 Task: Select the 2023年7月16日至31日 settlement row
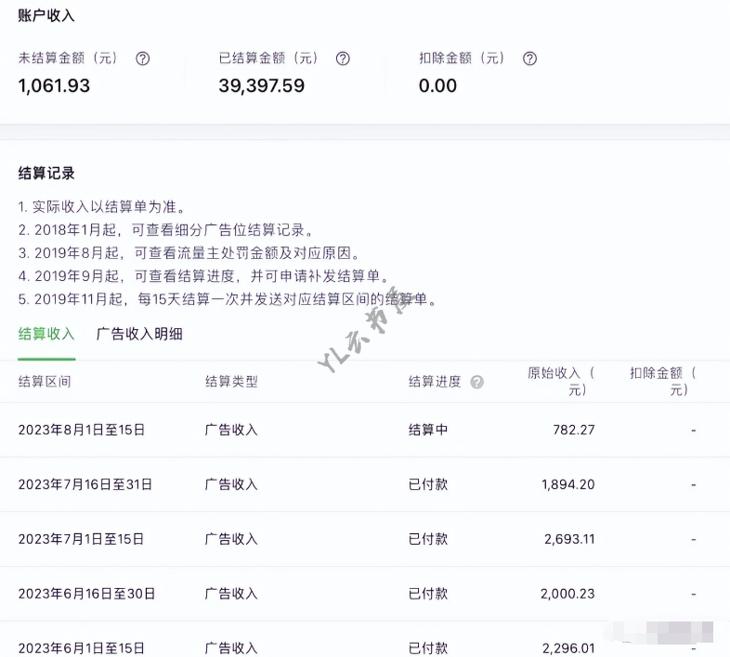(x=85, y=485)
